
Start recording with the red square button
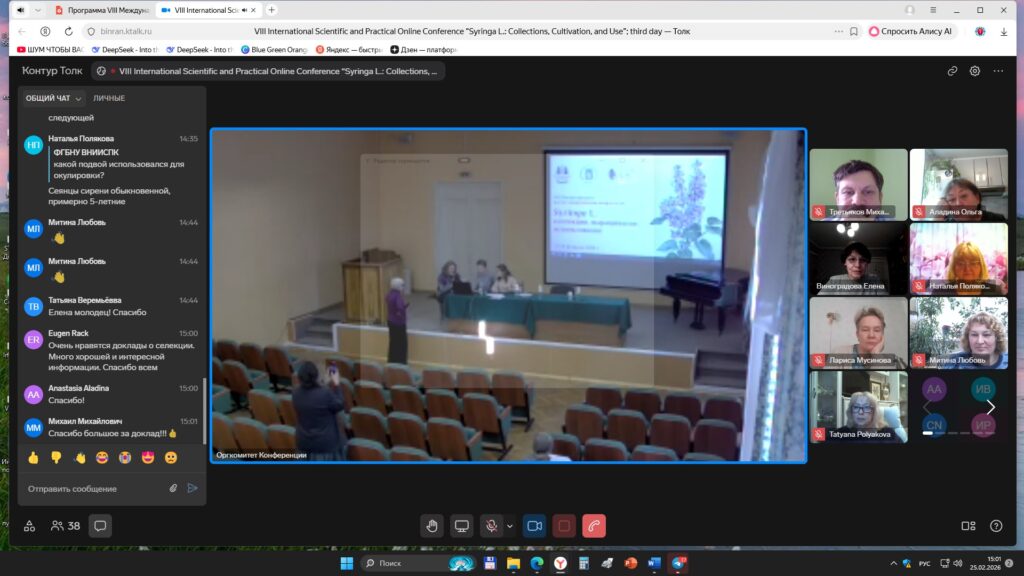click(x=564, y=526)
